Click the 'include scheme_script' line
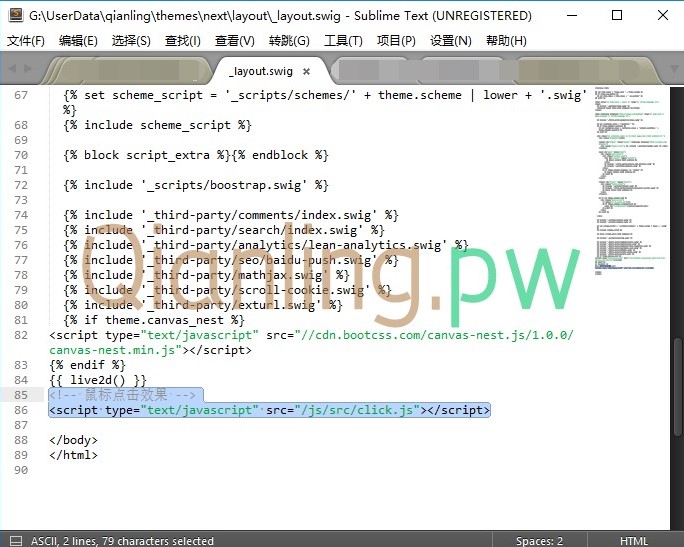The width and height of the screenshot is (684, 547). pos(157,125)
